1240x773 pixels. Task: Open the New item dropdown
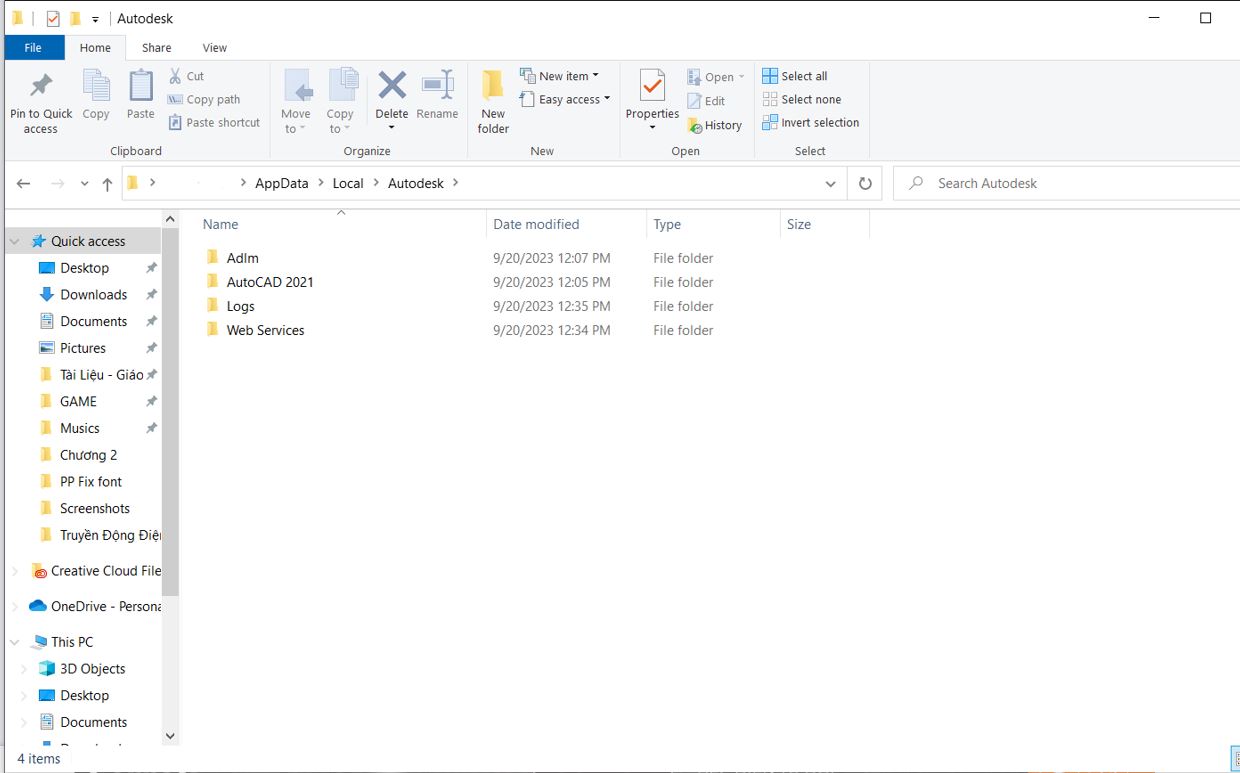[x=559, y=76]
